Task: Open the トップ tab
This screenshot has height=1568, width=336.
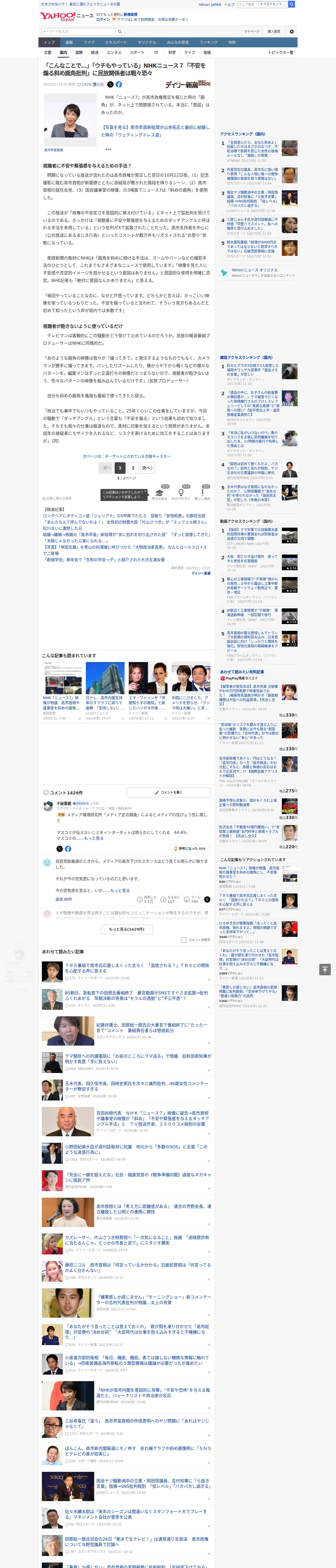Action: pos(49,43)
